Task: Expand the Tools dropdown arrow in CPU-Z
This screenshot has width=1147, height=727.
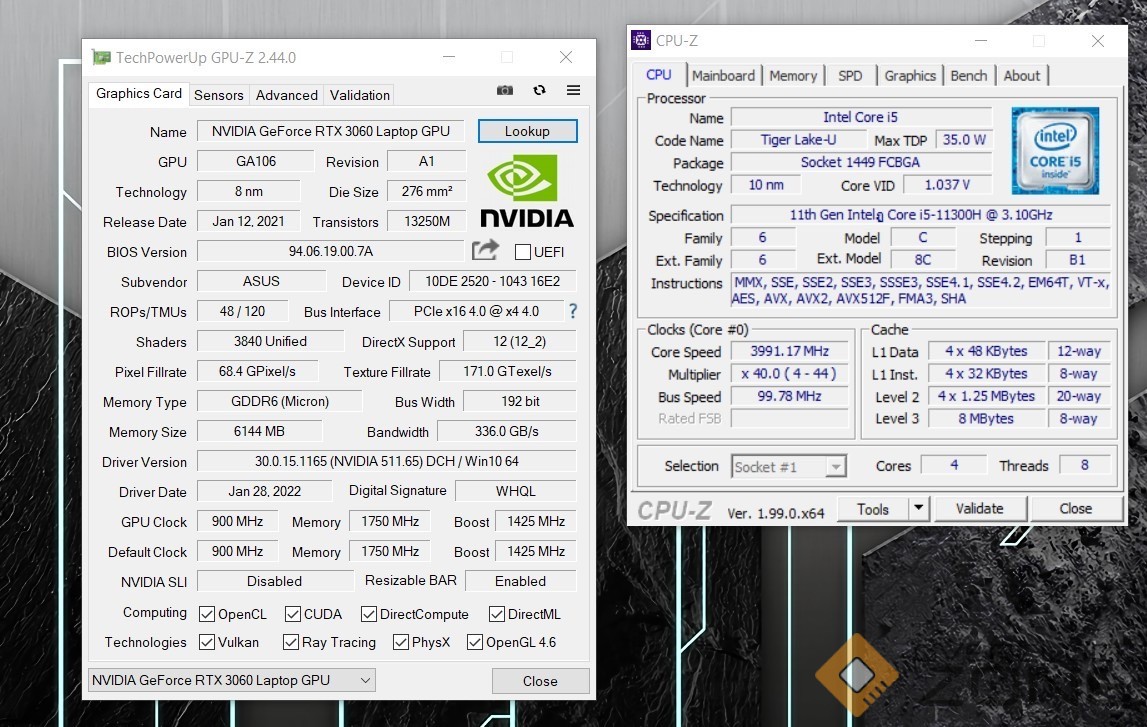Action: [918, 508]
